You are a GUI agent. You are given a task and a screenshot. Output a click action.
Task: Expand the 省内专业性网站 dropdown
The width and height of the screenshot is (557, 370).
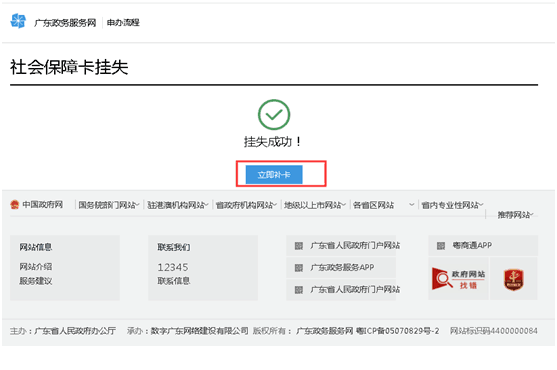[x=452, y=205]
